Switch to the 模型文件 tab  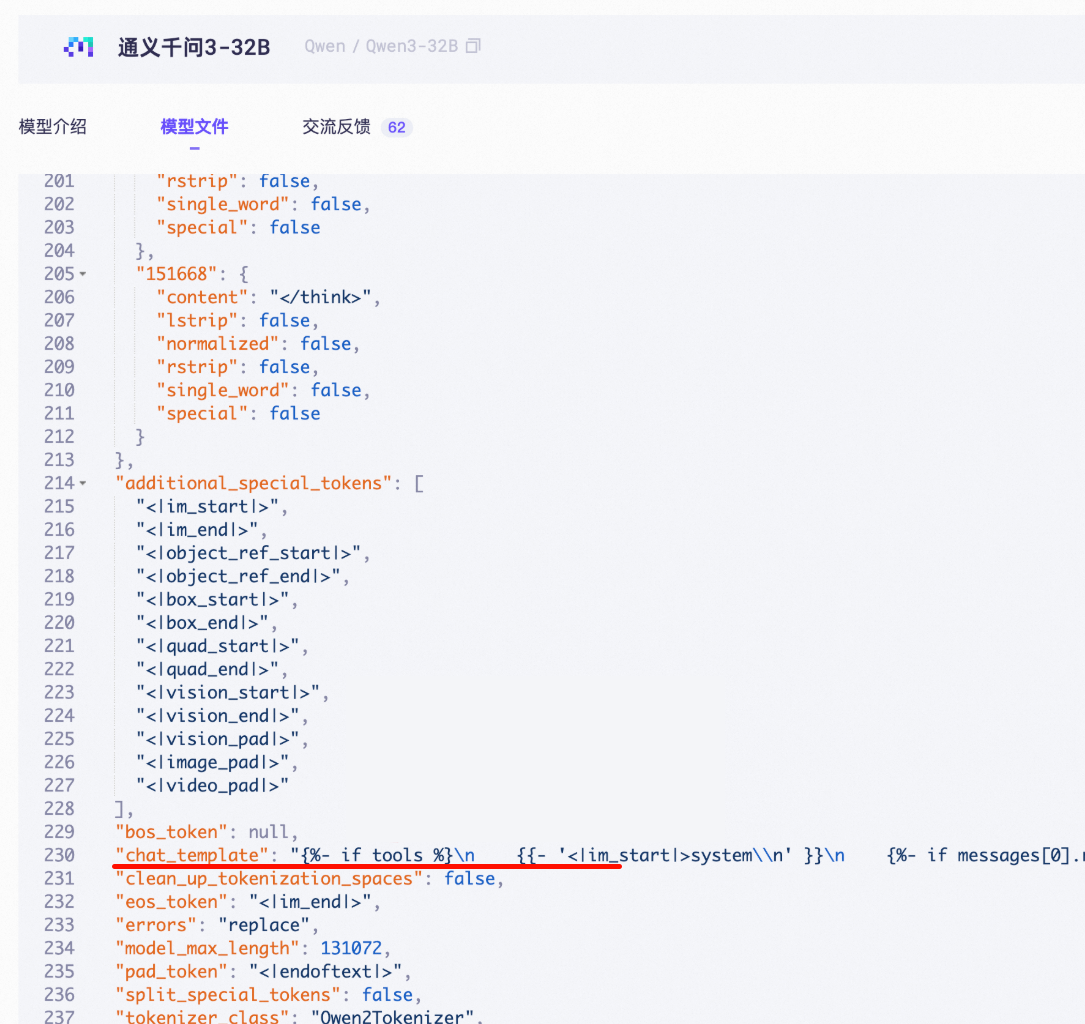(x=194, y=127)
